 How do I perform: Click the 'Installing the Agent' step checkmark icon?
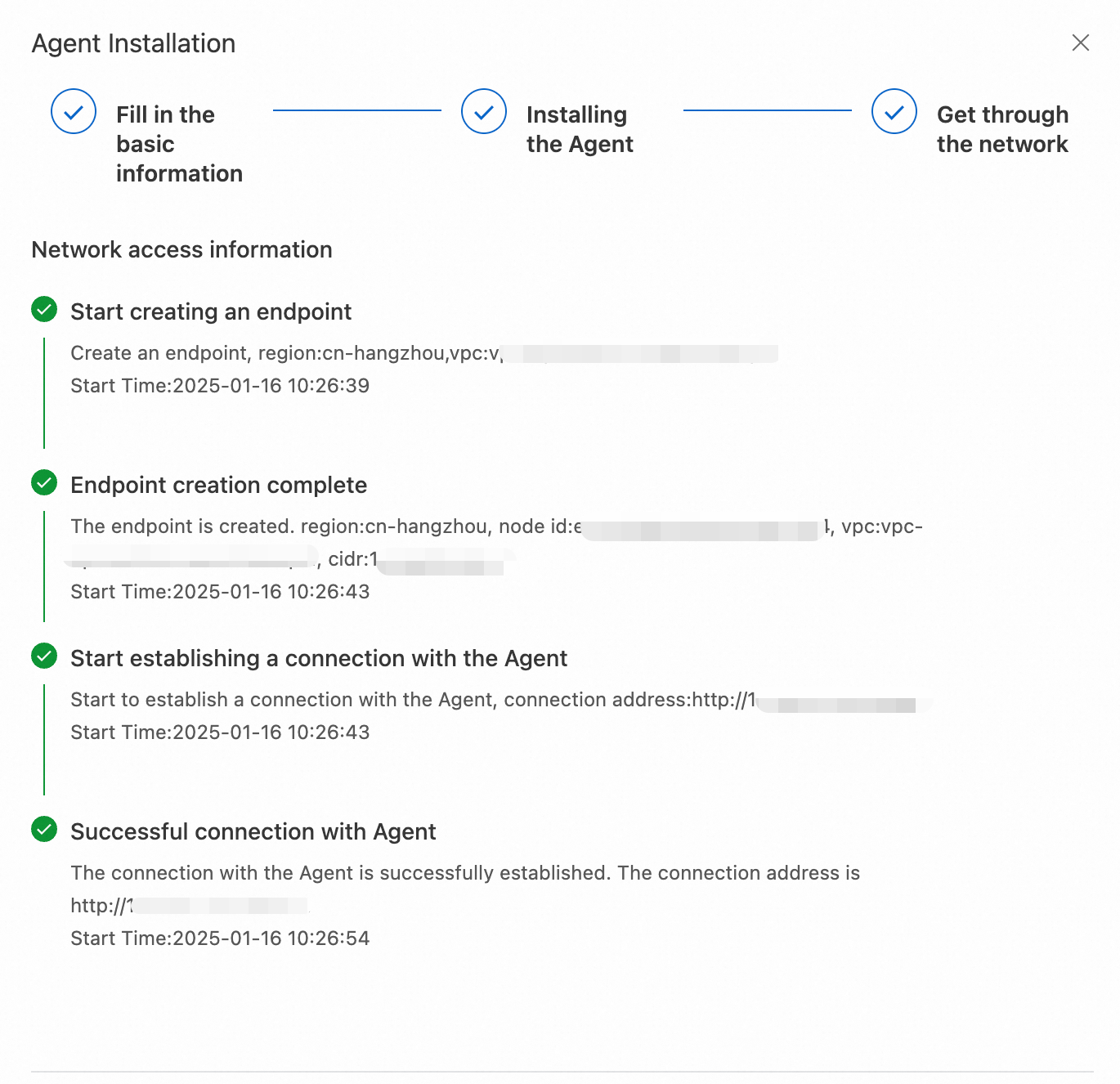pos(484,111)
